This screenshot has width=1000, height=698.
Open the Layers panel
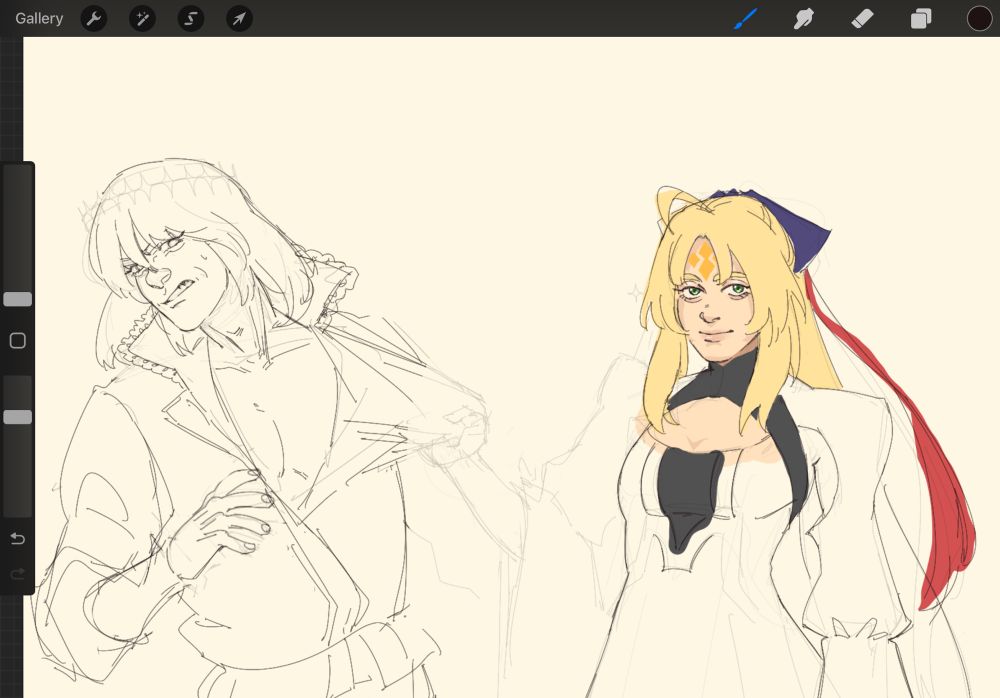[920, 19]
